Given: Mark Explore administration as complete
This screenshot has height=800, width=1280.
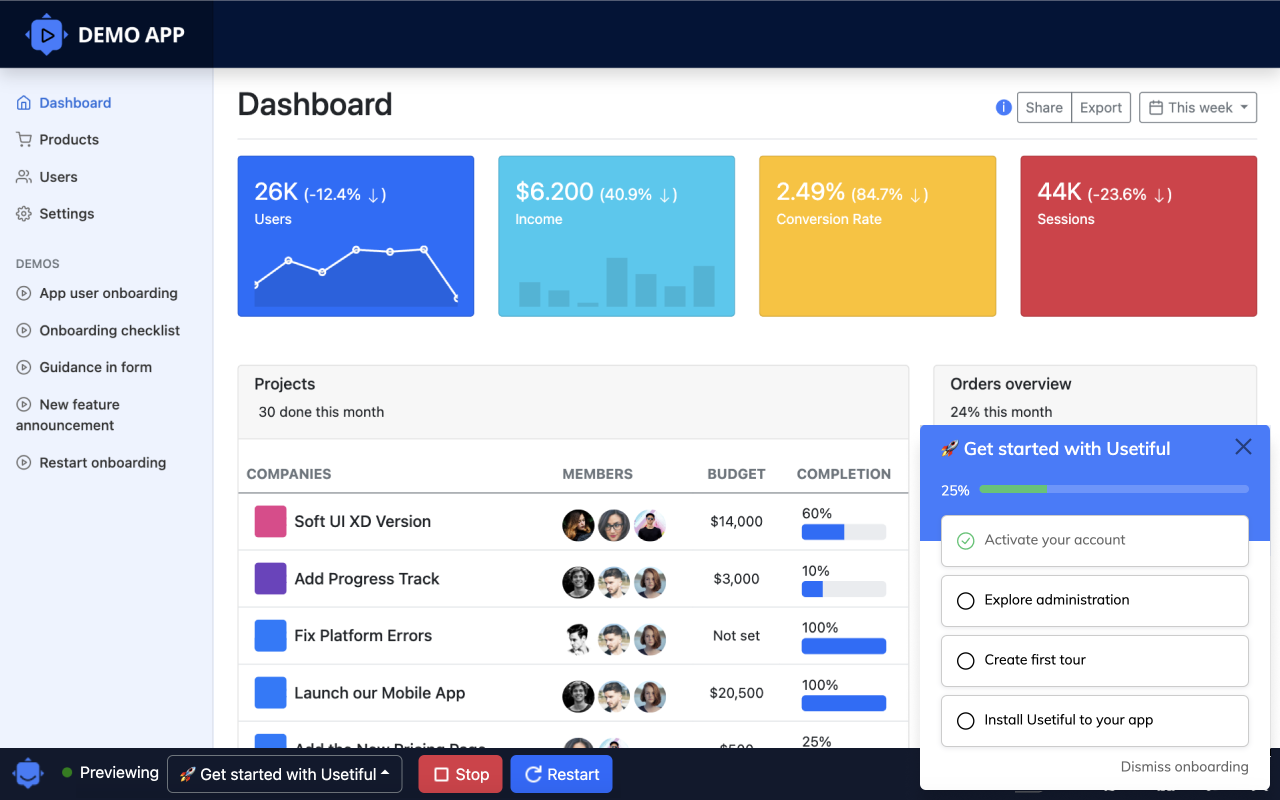Looking at the screenshot, I should point(965,600).
